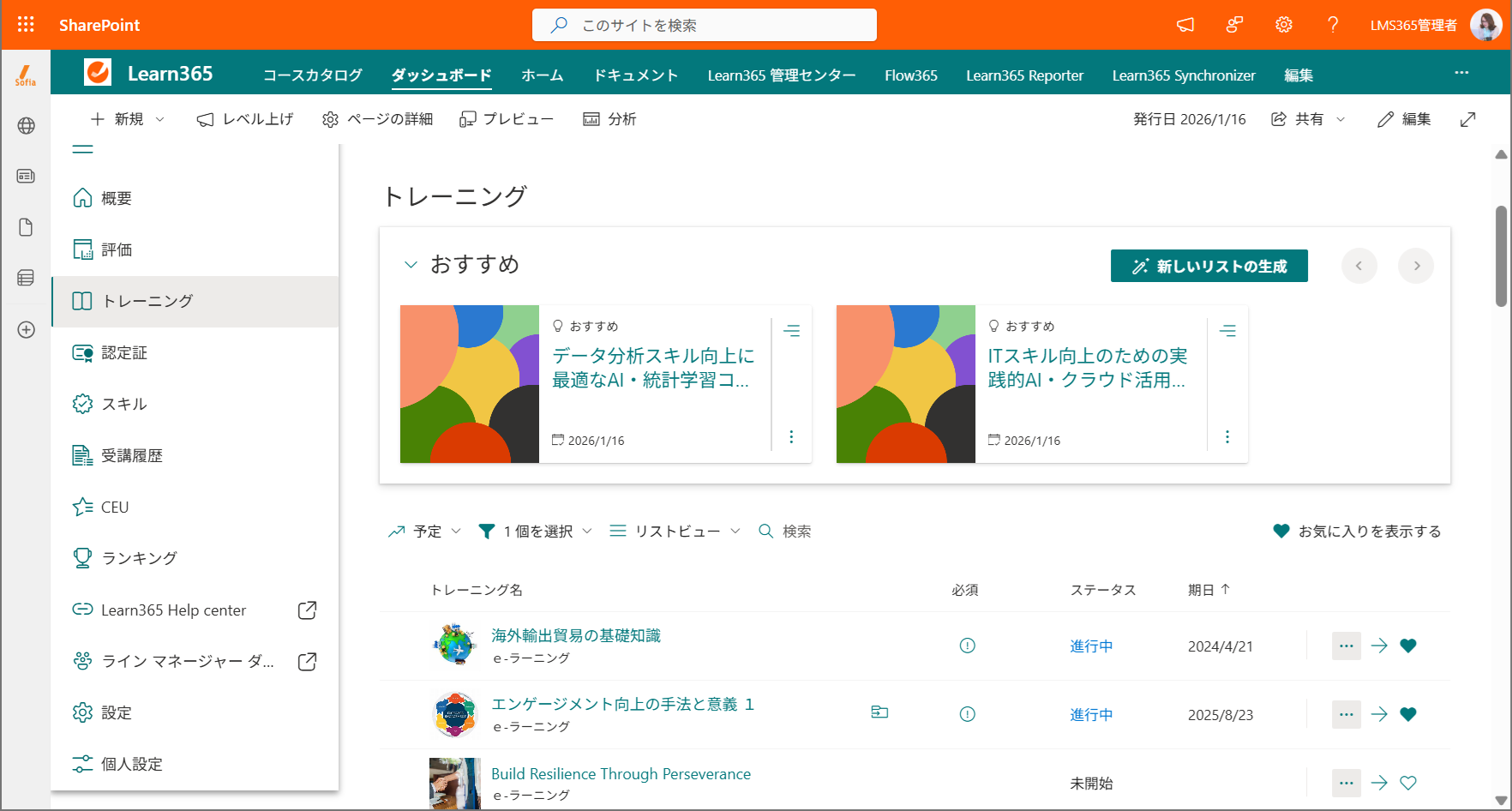Open the file icon in left rail

tap(26, 227)
